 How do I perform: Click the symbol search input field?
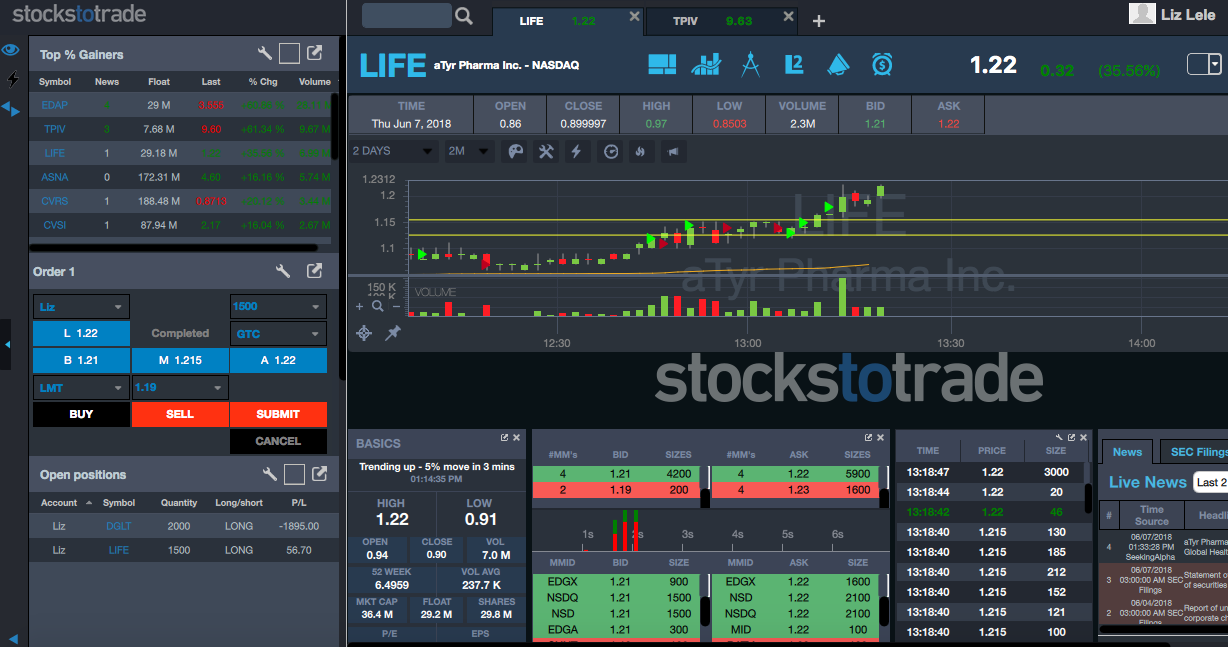(406, 15)
